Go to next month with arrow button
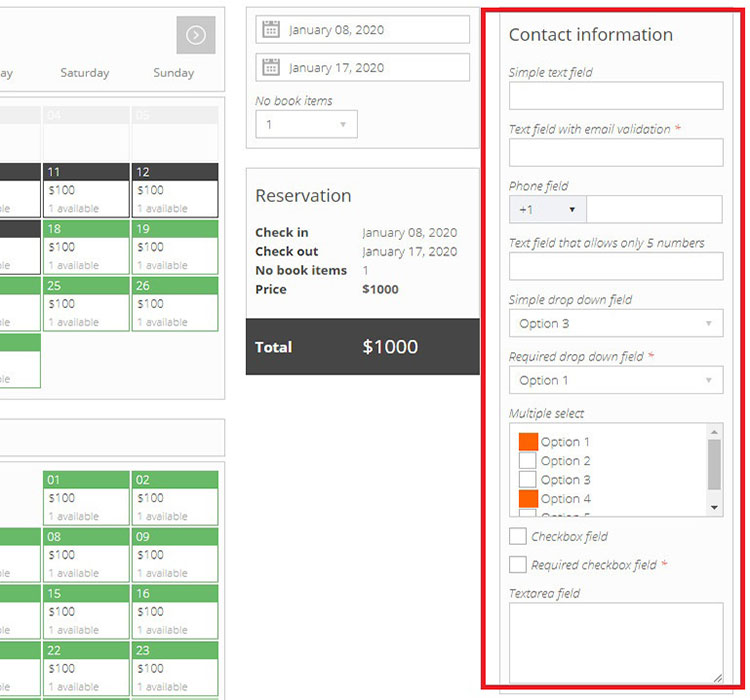This screenshot has width=750, height=700. [196, 35]
